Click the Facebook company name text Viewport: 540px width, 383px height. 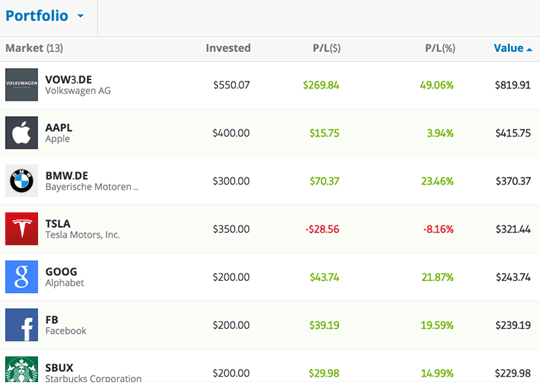[65, 331]
